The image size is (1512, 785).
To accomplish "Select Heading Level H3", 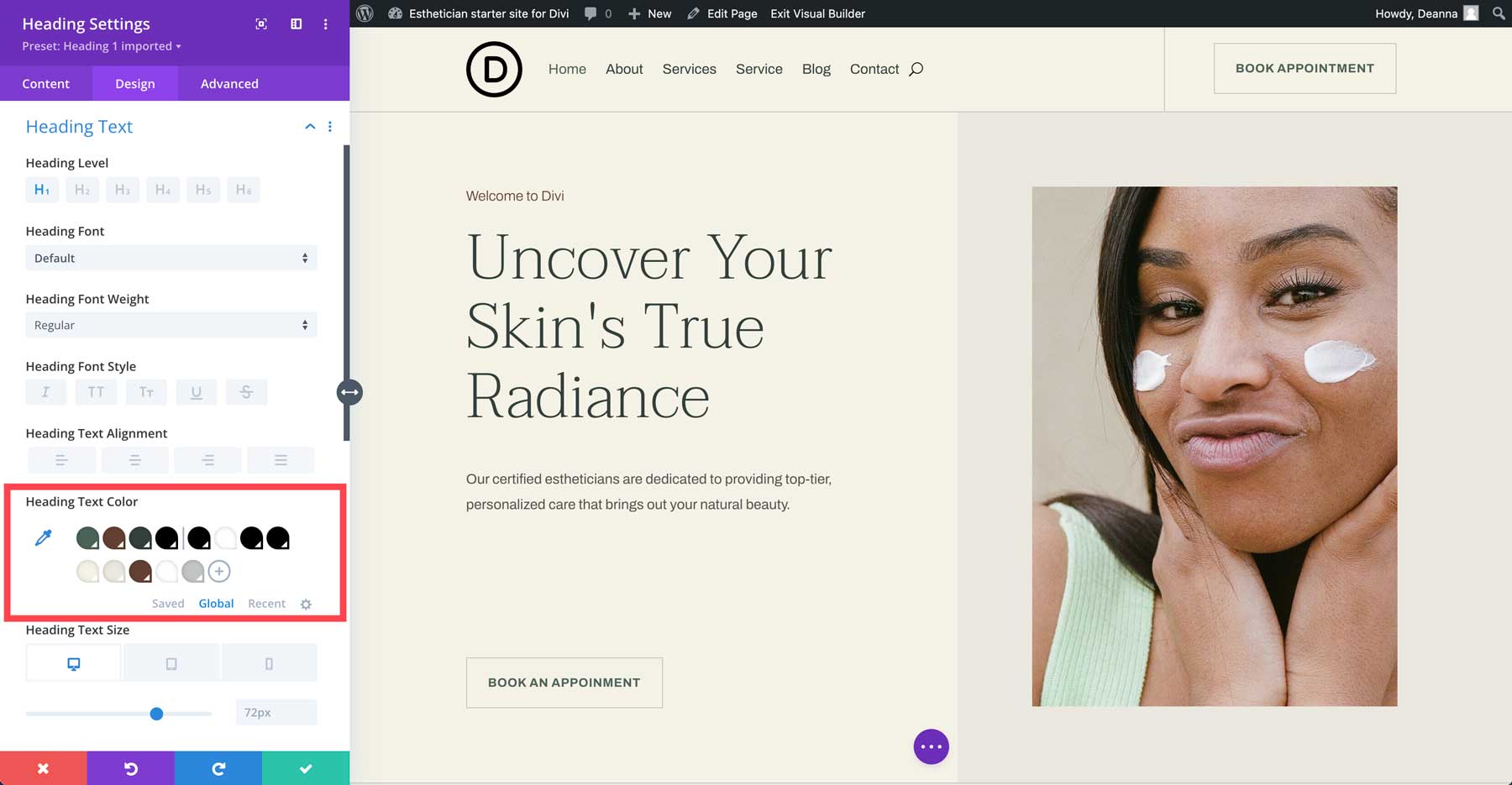I will point(122,189).
